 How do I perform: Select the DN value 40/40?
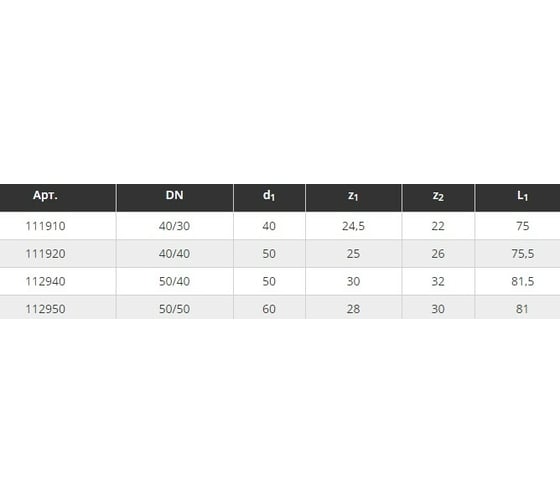[174, 254]
